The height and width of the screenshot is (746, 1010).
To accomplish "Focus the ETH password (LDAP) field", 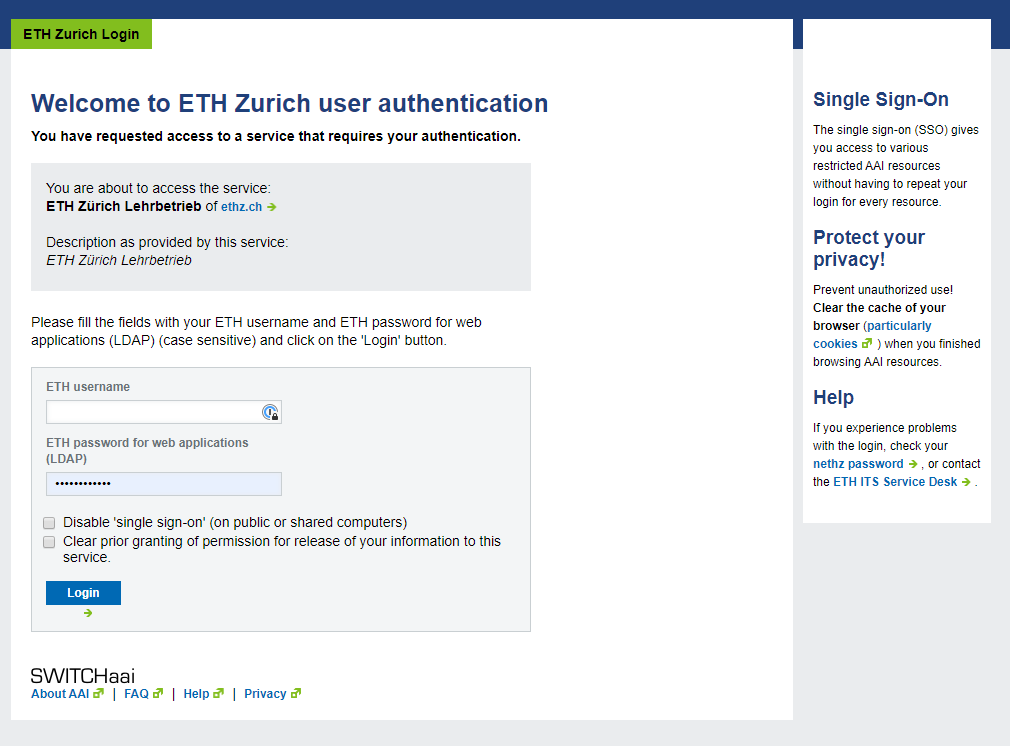I will 164,484.
